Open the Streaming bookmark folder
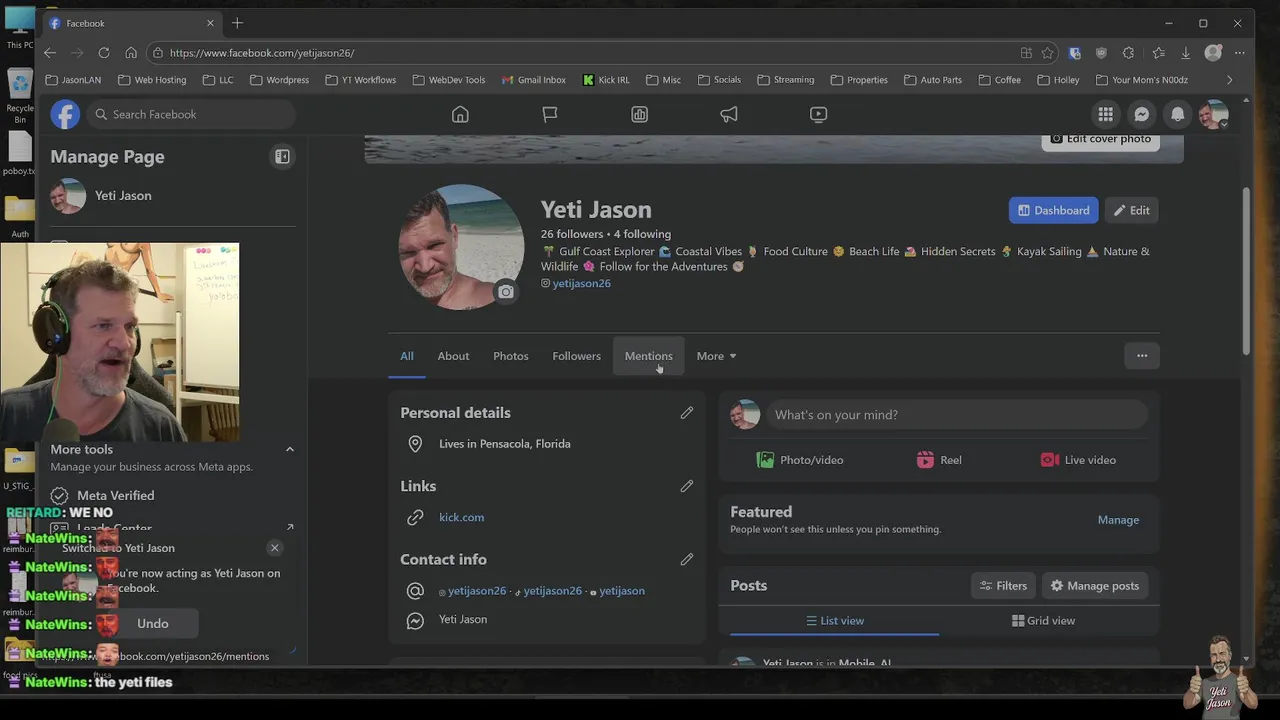Viewport: 1280px width, 720px height. tap(785, 80)
